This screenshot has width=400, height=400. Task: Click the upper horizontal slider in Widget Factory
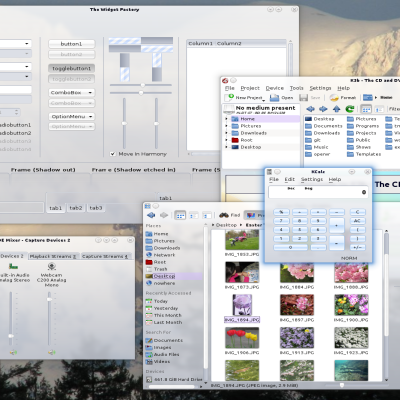[142, 85]
